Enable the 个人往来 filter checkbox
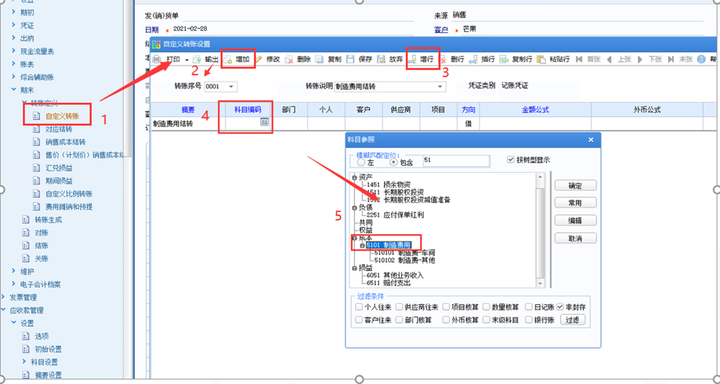This screenshot has height=384, width=720. (x=359, y=307)
